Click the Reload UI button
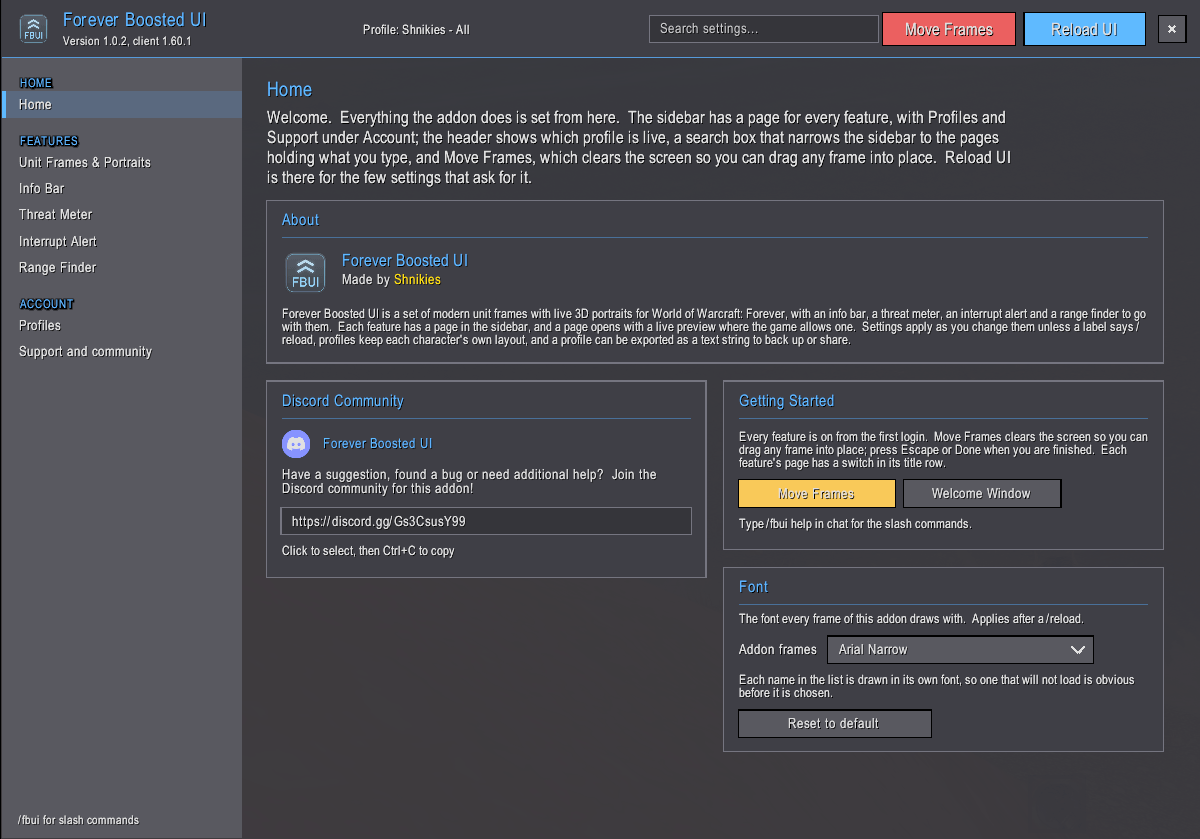 coord(1084,29)
